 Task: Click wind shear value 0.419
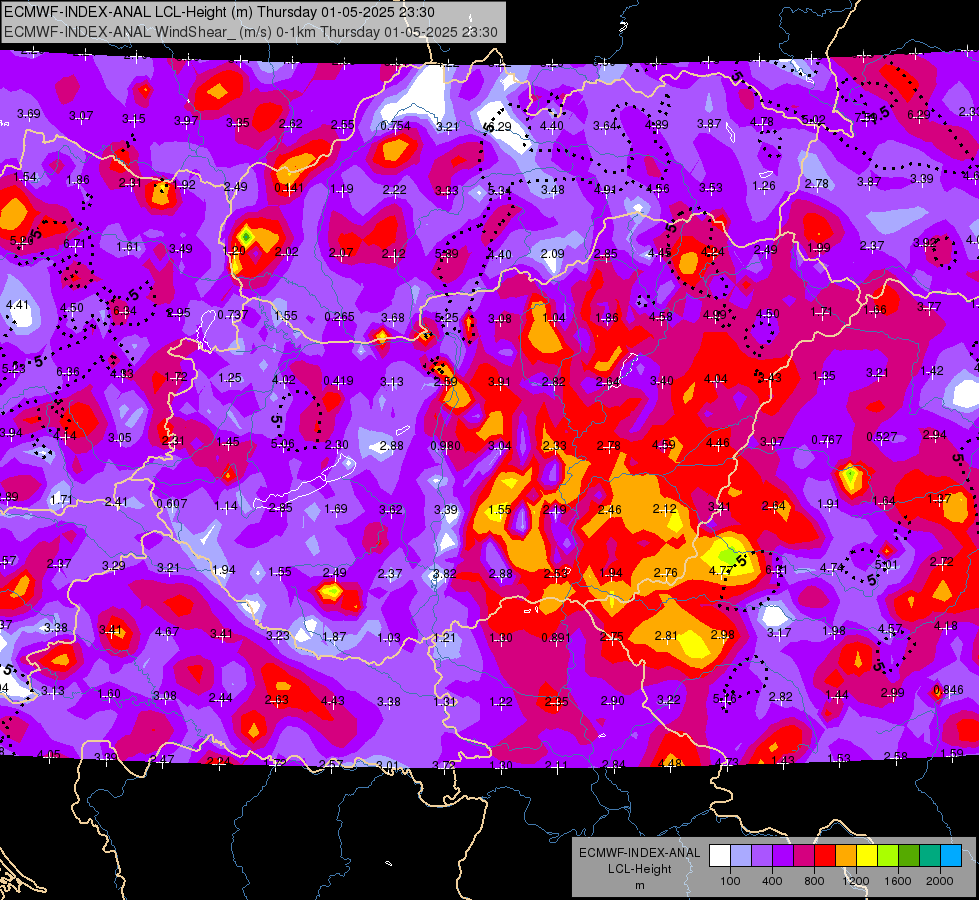[338, 380]
